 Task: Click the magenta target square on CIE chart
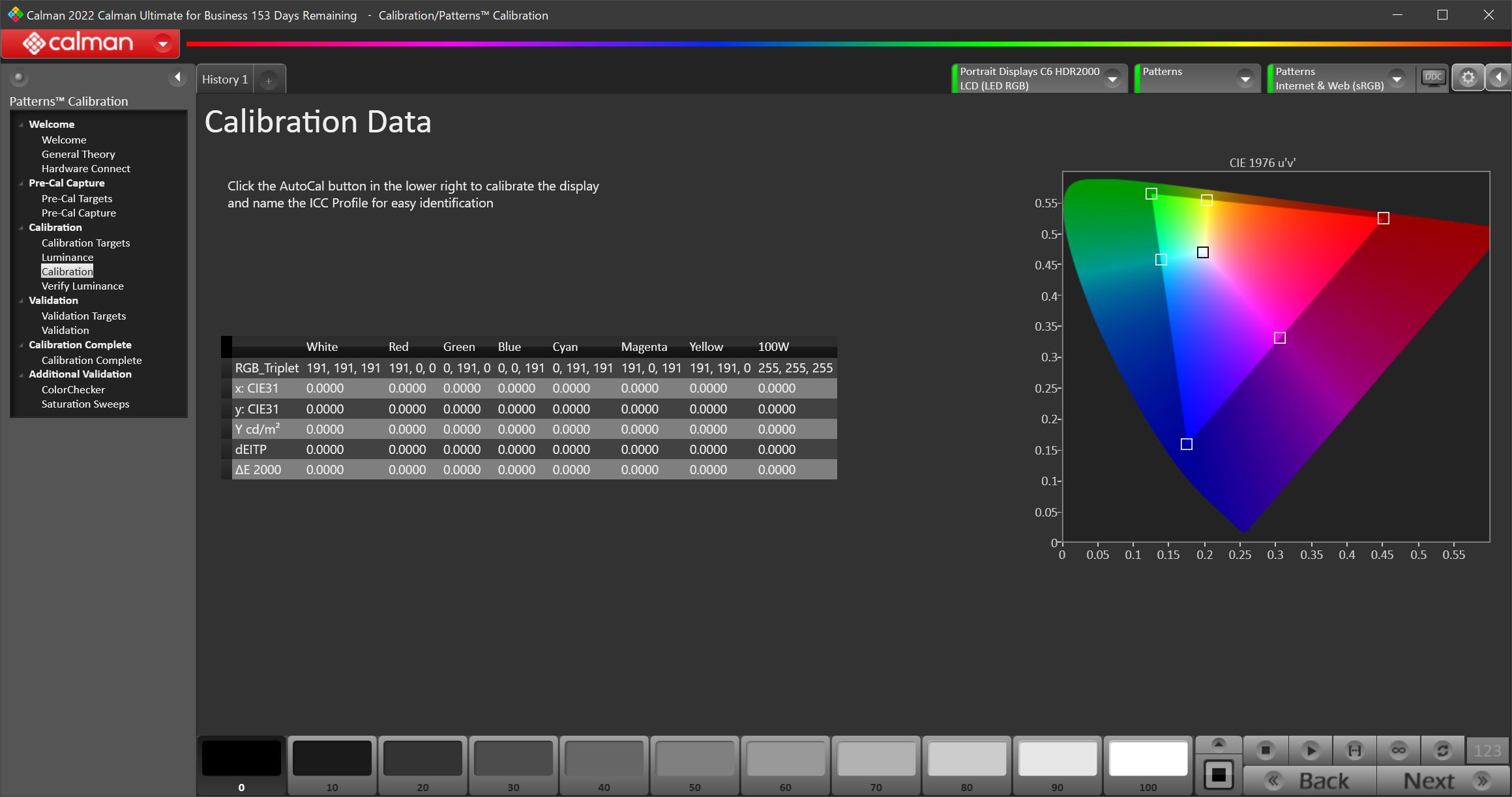click(x=1280, y=338)
